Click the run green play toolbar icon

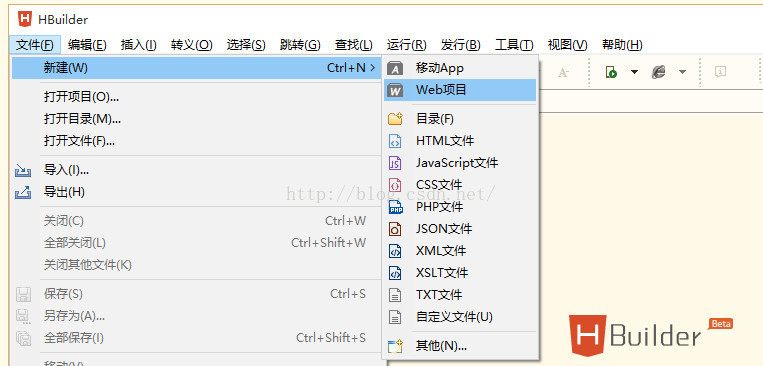(611, 73)
